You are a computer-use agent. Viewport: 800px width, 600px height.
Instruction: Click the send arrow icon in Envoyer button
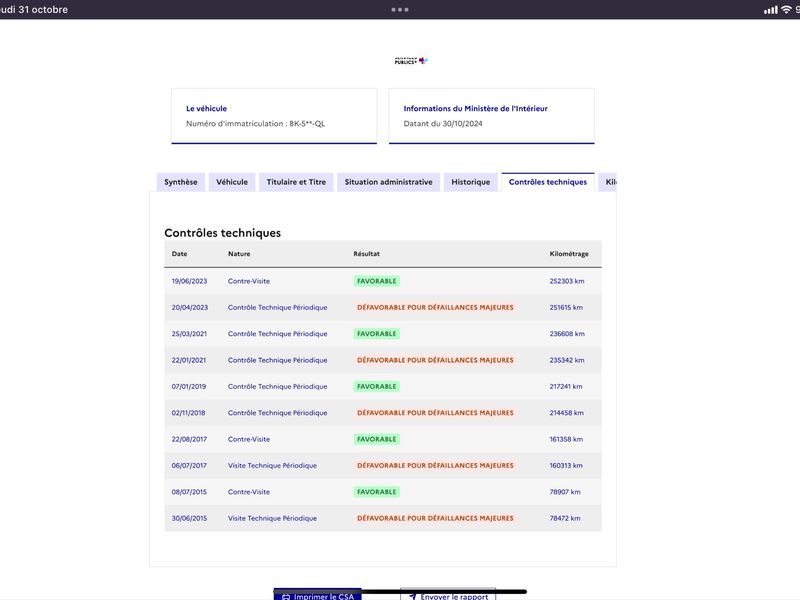(x=412, y=596)
